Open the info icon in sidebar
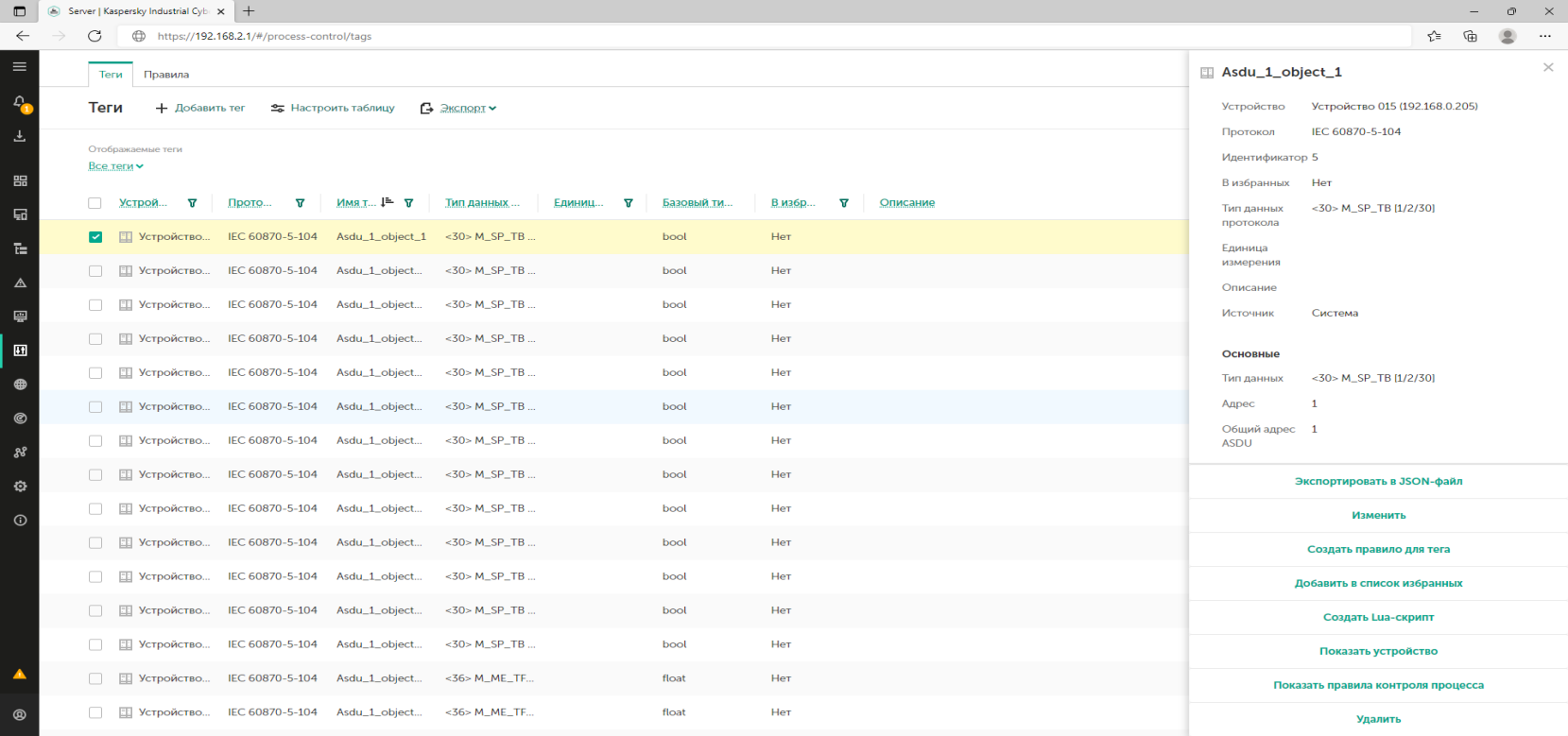1568x736 pixels. pos(19,521)
